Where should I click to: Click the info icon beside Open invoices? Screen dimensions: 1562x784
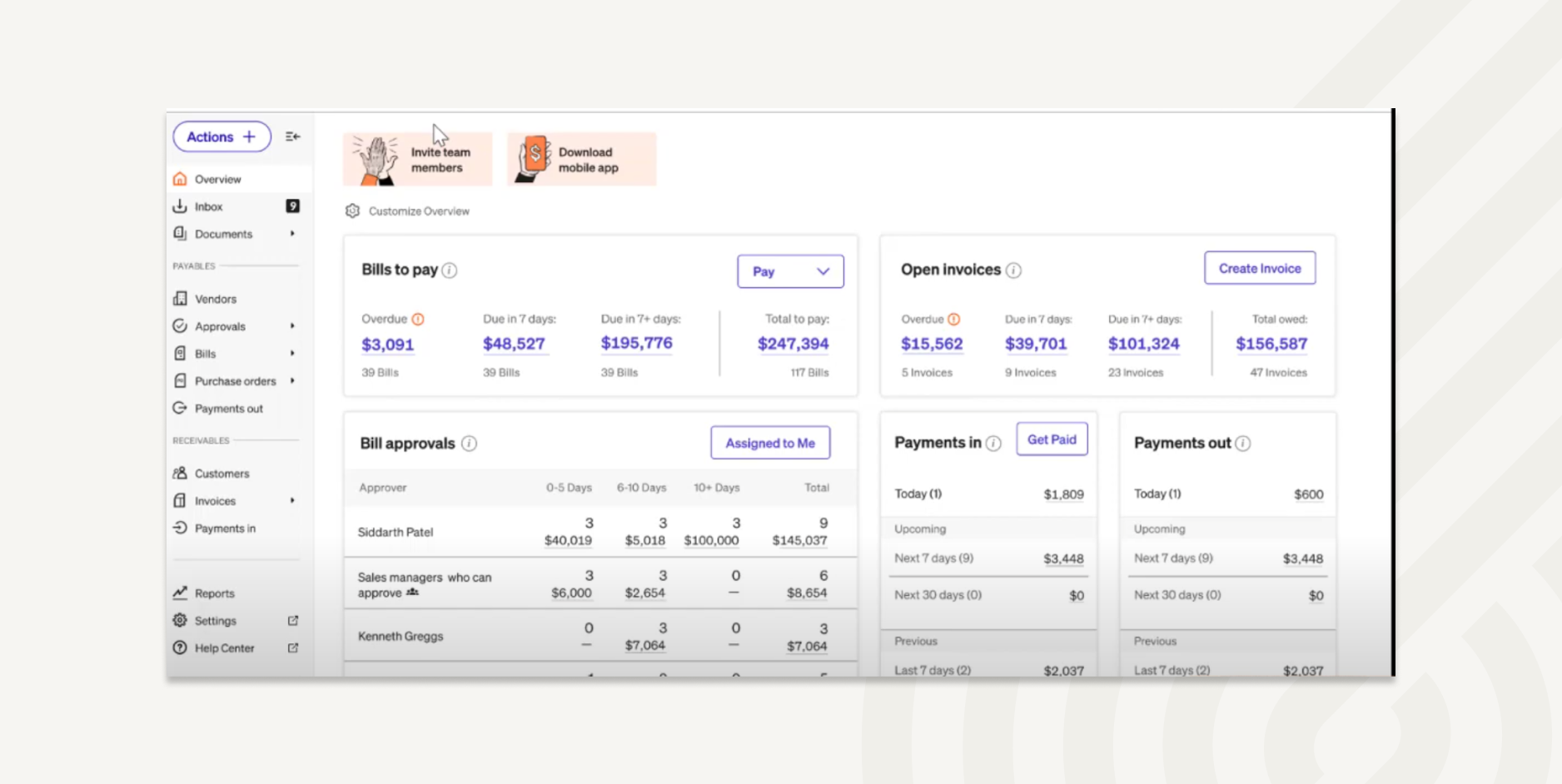tap(1013, 270)
